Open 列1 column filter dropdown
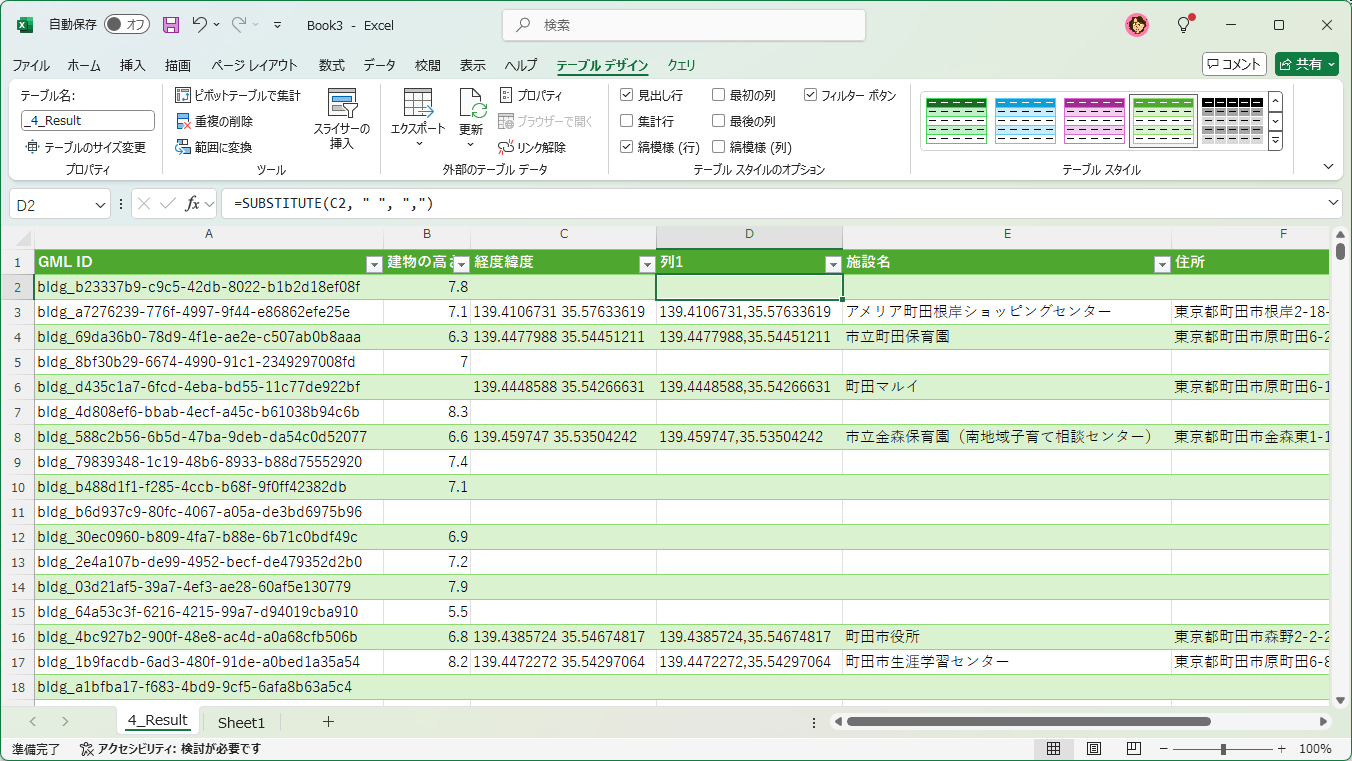The width and height of the screenshot is (1352, 761). click(832, 264)
